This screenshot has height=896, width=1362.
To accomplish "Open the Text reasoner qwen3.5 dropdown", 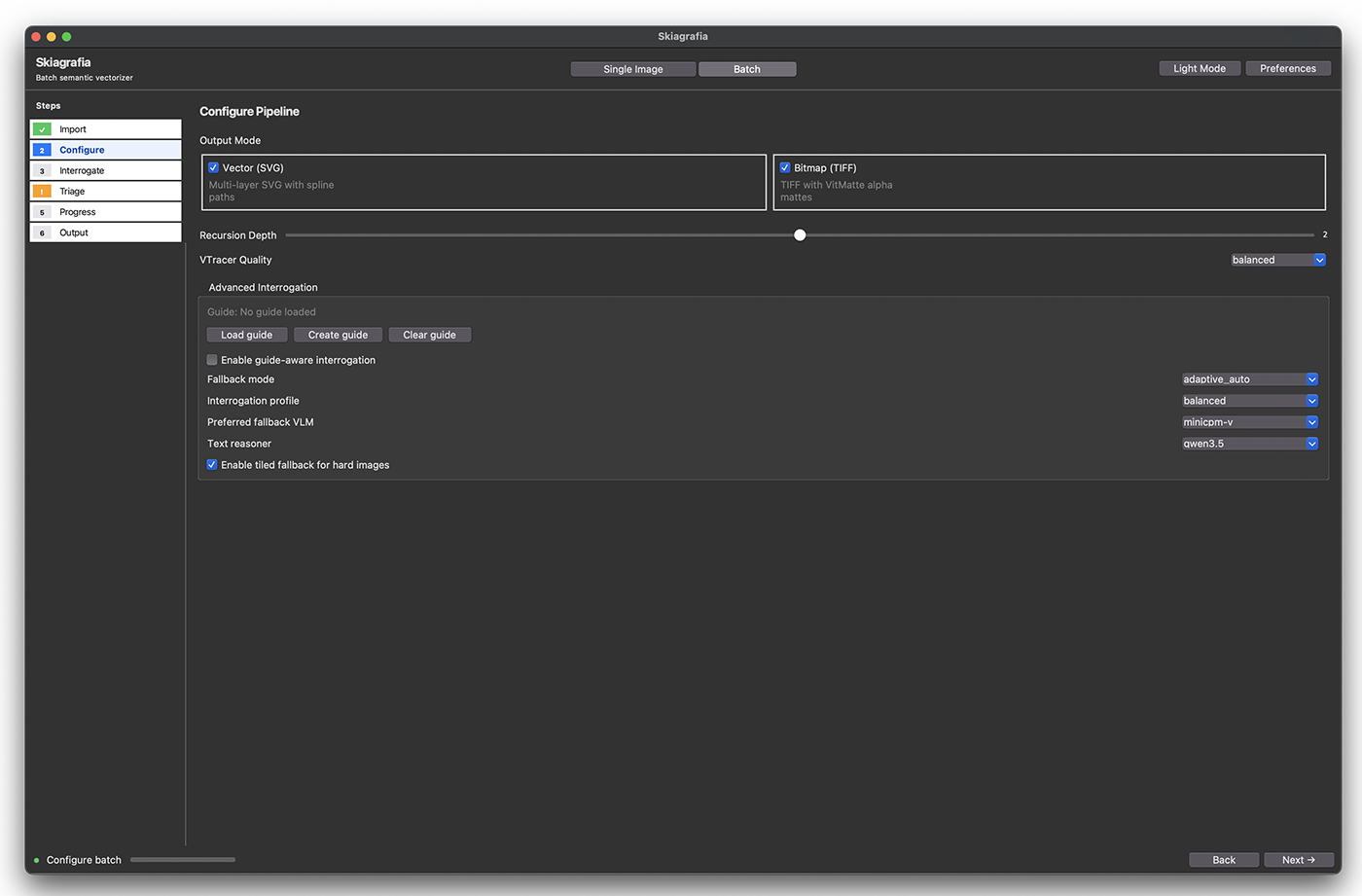I will click(x=1249, y=443).
